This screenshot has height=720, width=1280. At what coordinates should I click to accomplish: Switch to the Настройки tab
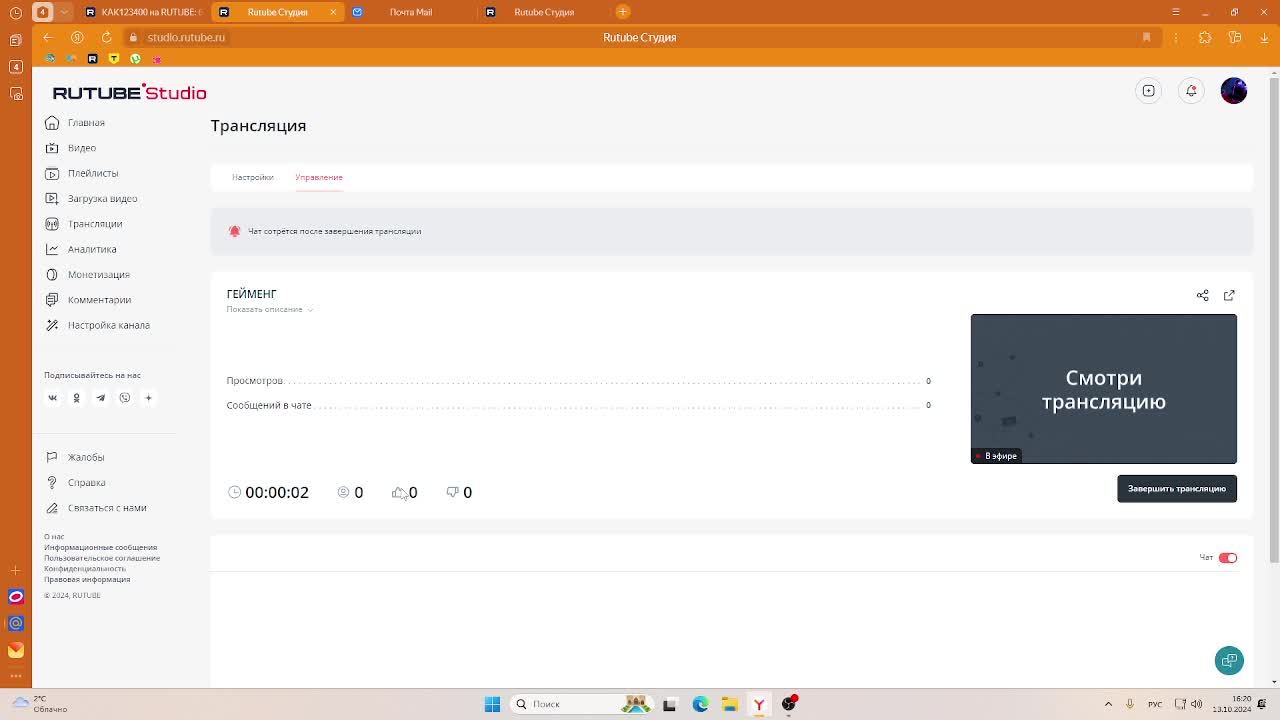click(253, 177)
